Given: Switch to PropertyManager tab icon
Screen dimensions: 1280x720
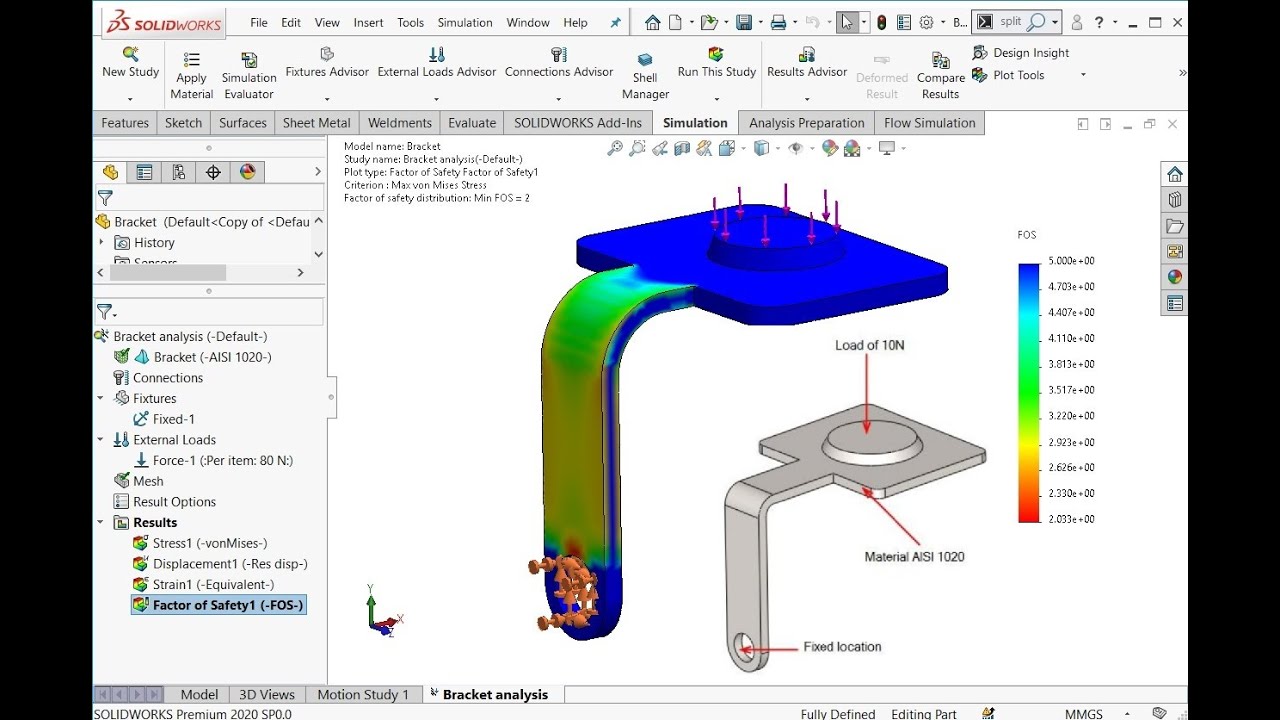Looking at the screenshot, I should [x=144, y=172].
